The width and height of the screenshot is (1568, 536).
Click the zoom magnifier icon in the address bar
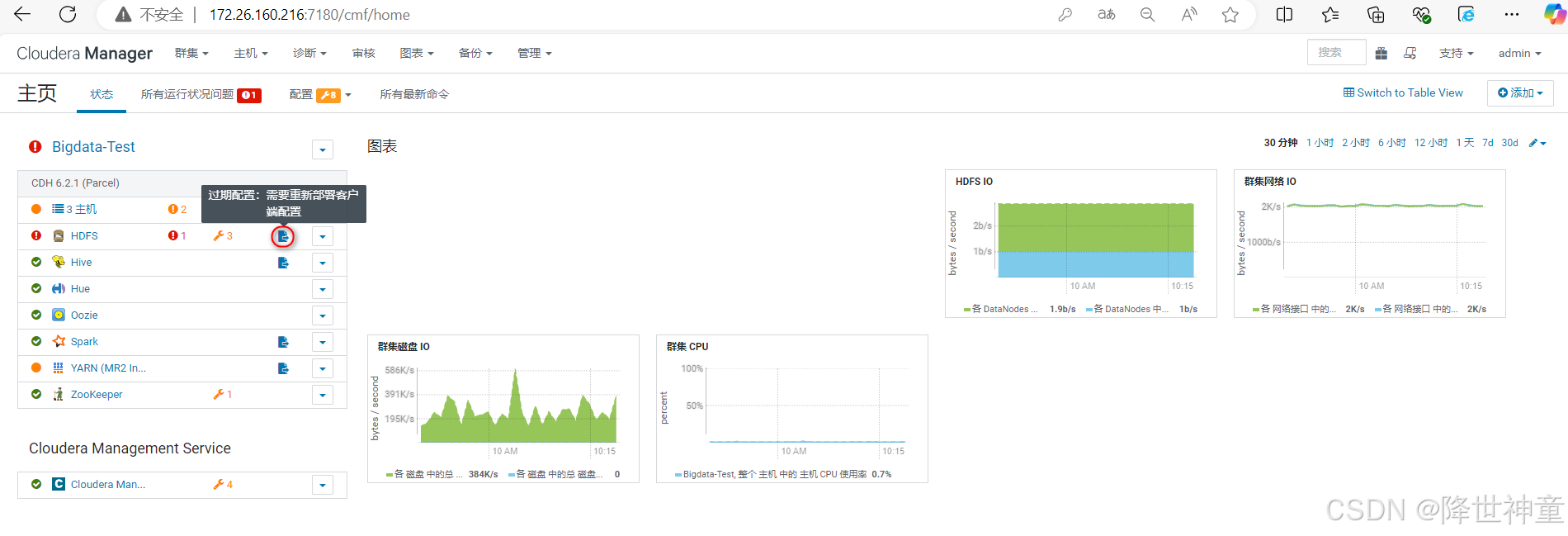(1147, 14)
